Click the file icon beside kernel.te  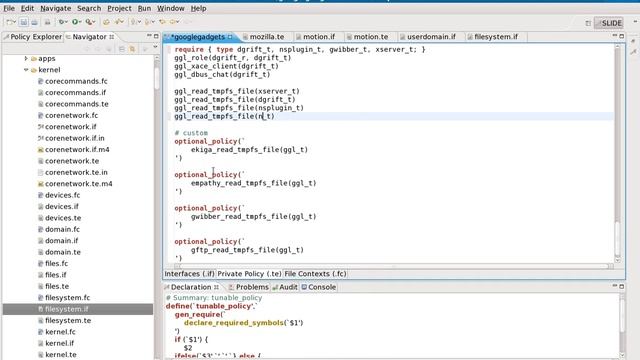pos(40,355)
